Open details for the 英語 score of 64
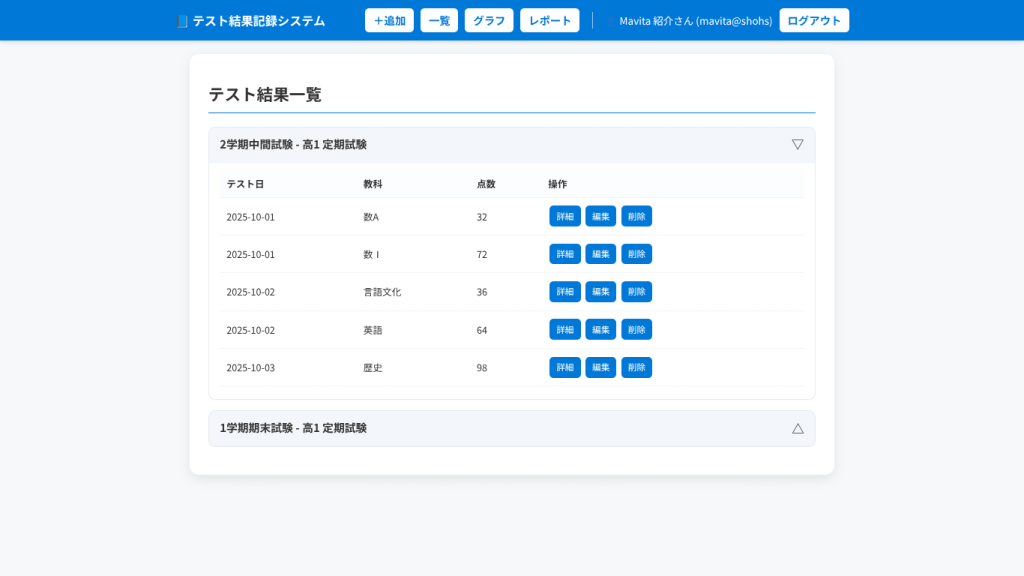 (x=564, y=329)
